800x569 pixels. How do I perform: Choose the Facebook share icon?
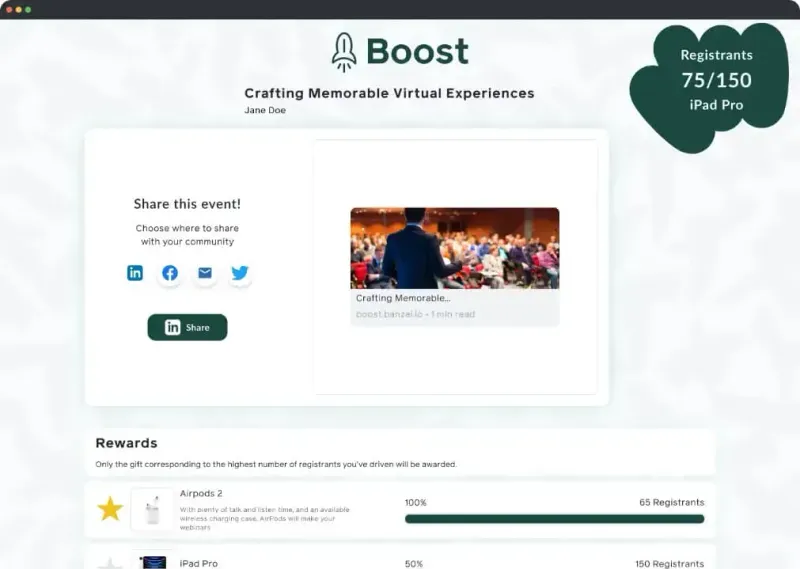[x=170, y=273]
